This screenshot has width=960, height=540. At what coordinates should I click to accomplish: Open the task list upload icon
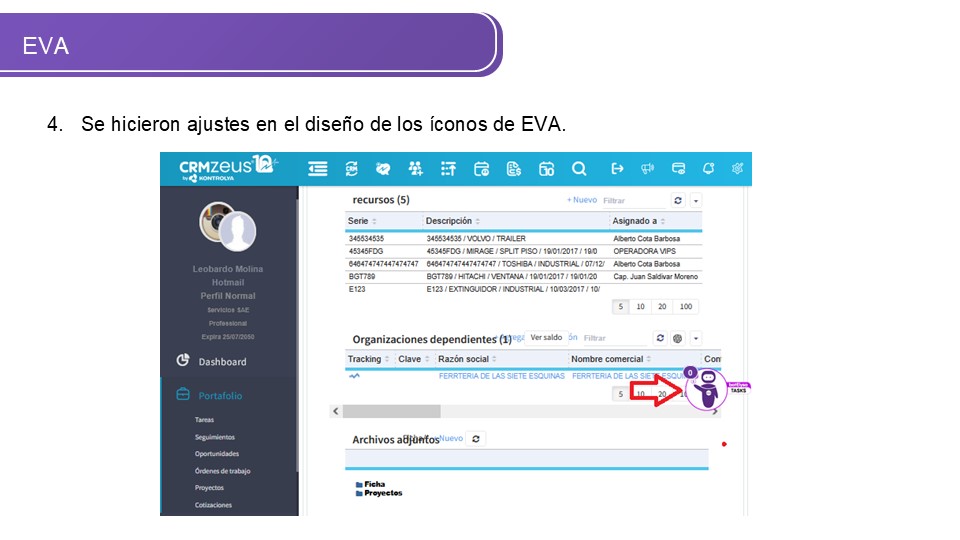click(448, 168)
